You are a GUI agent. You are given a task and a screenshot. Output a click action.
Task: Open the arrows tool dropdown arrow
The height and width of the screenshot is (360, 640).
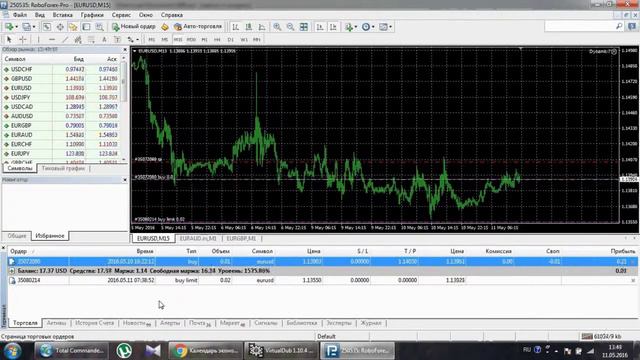pos(138,40)
